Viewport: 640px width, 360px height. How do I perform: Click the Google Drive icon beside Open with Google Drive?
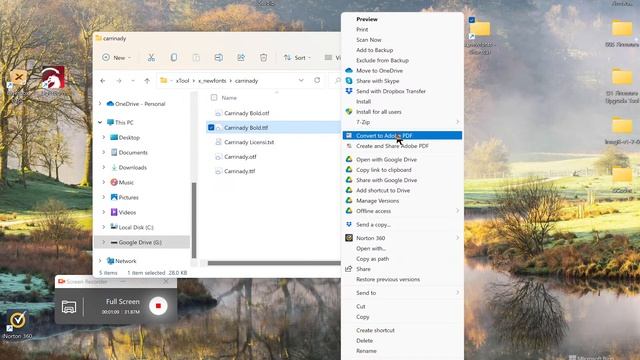coord(349,159)
